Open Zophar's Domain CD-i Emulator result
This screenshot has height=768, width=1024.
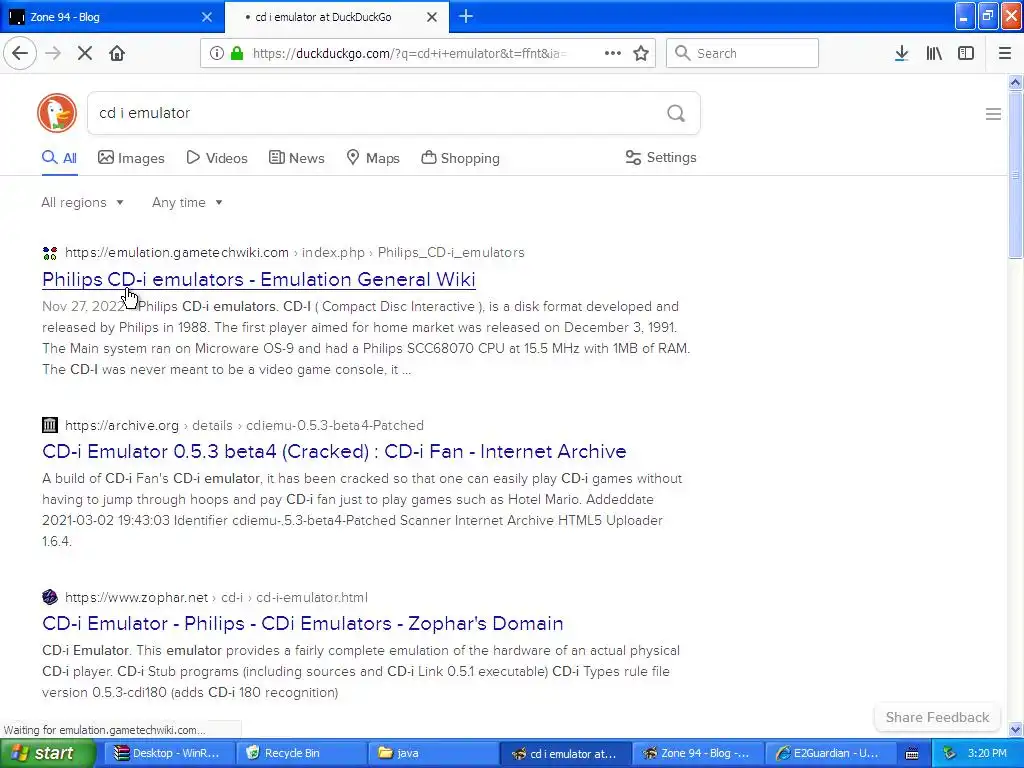(x=302, y=623)
